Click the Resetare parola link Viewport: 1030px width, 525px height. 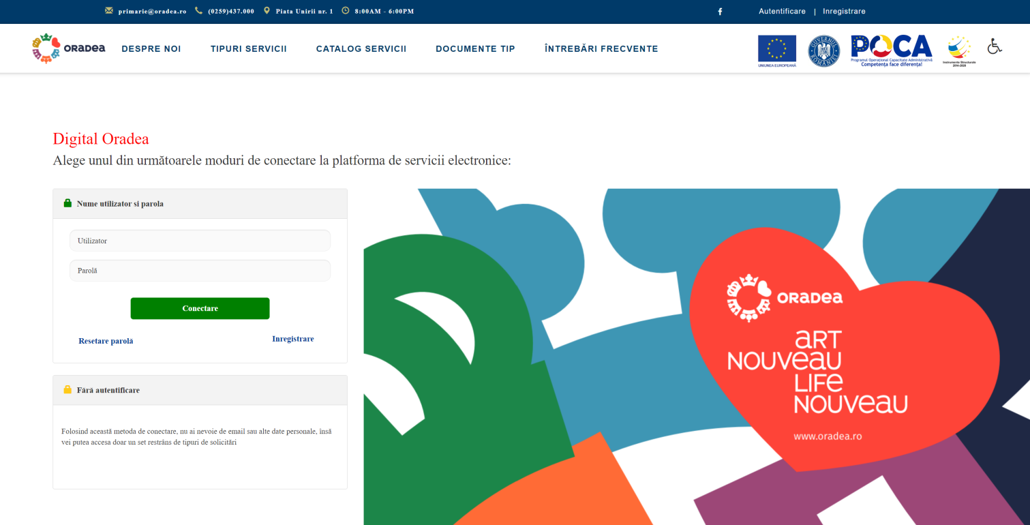click(106, 341)
